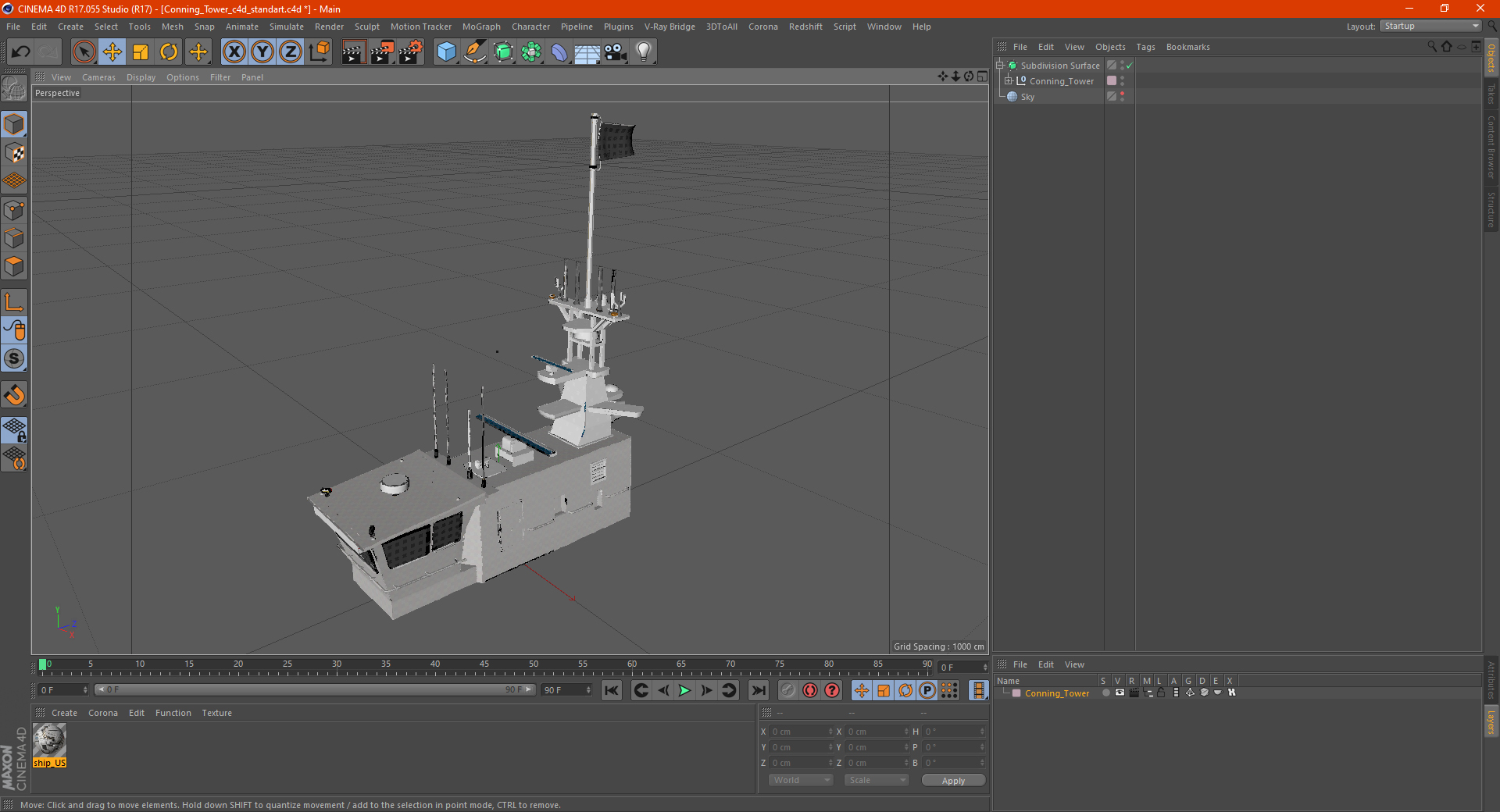Toggle viewport maximize icon
The height and width of the screenshot is (812, 1500).
click(x=982, y=77)
